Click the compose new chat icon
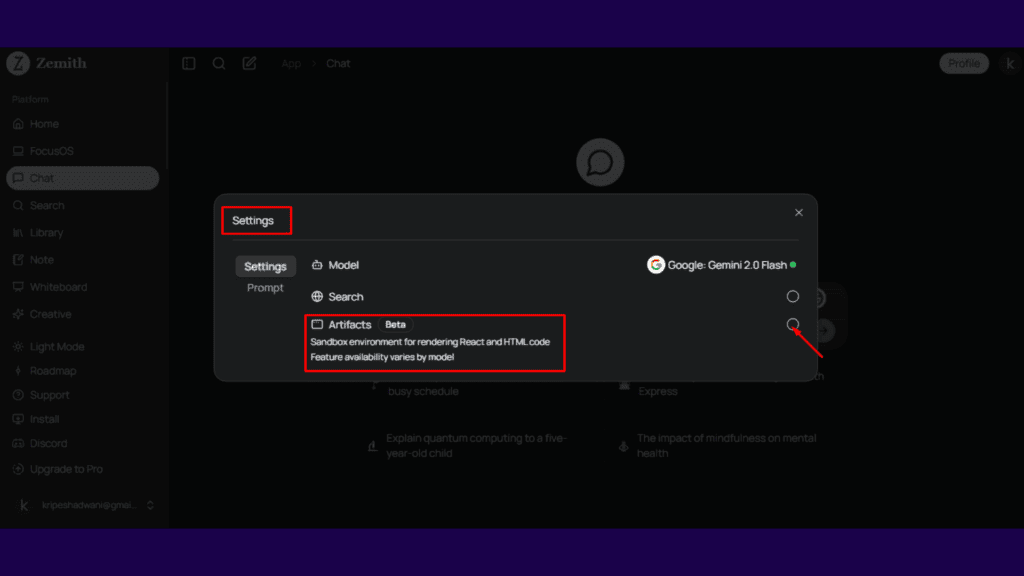The height and width of the screenshot is (576, 1024). click(x=248, y=63)
